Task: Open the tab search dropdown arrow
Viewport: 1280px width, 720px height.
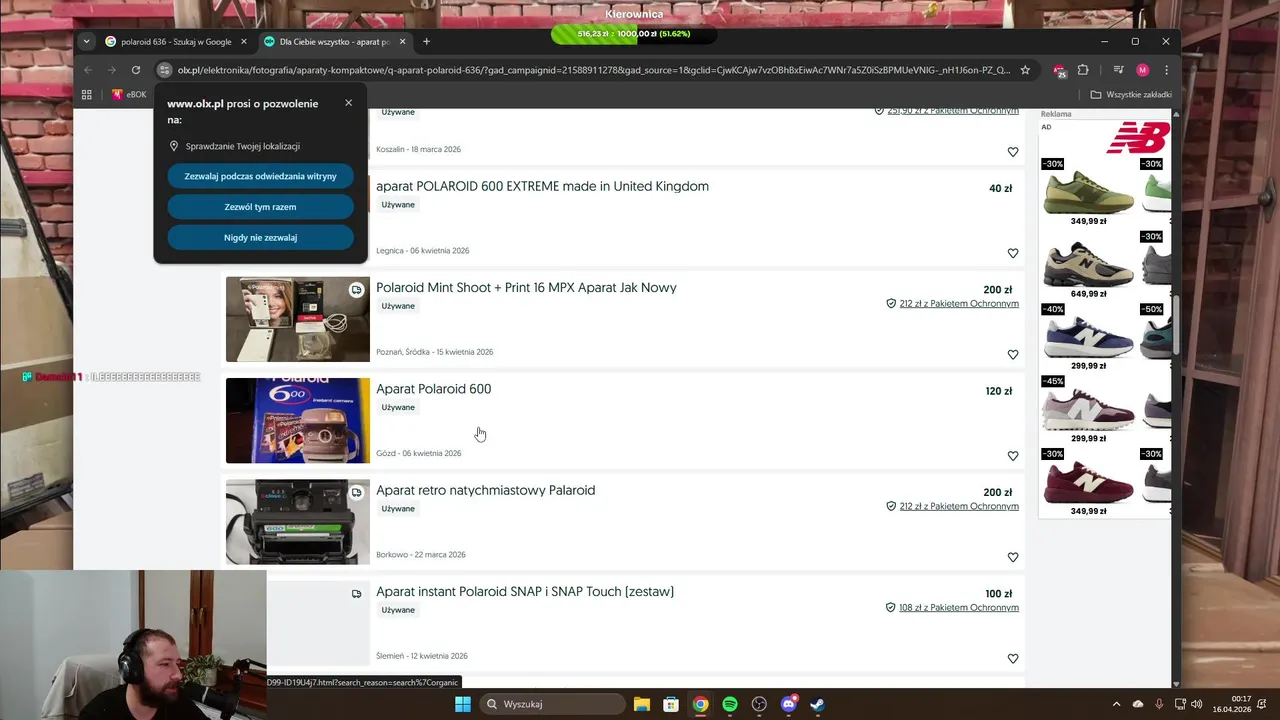Action: click(x=87, y=41)
